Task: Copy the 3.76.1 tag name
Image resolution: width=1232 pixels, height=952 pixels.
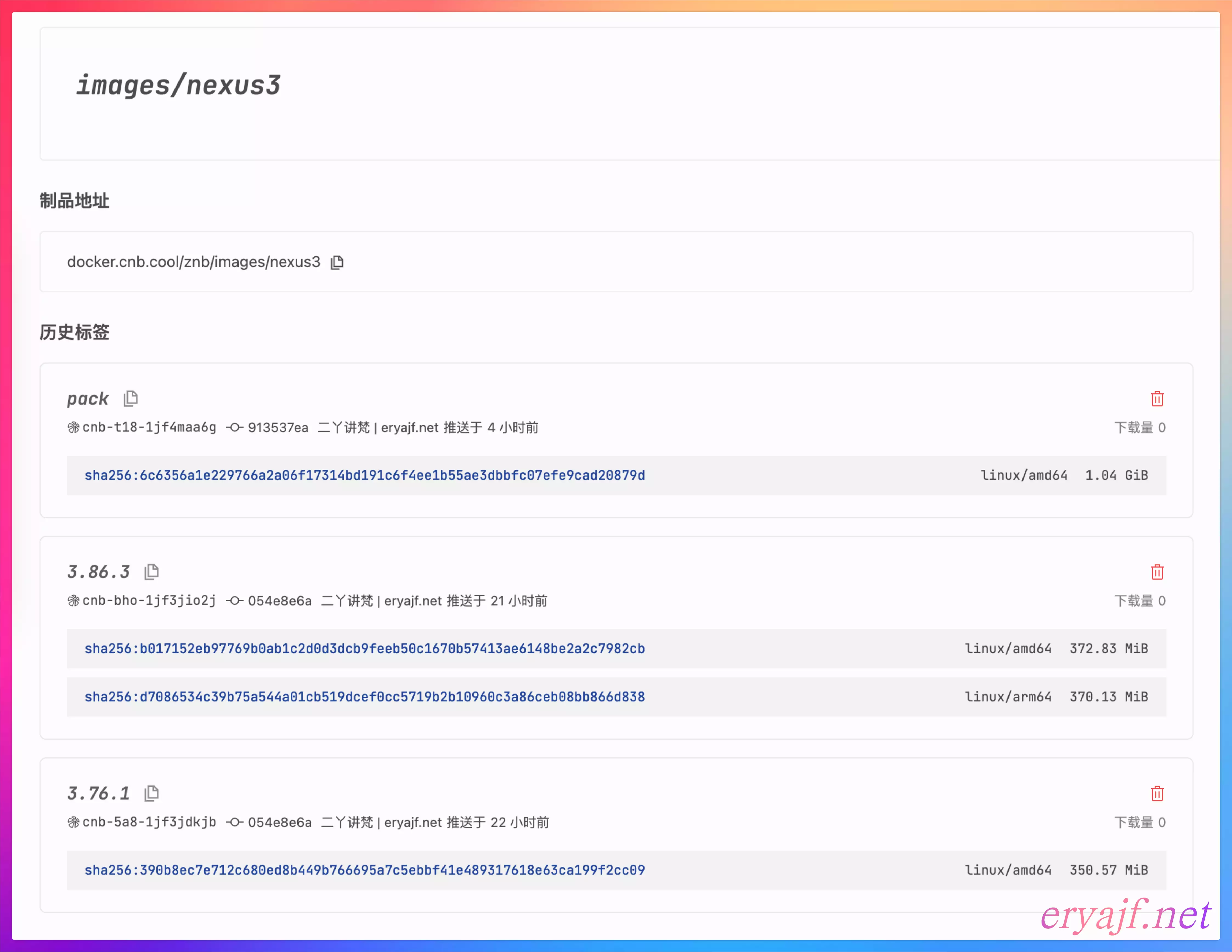Action: (x=151, y=794)
